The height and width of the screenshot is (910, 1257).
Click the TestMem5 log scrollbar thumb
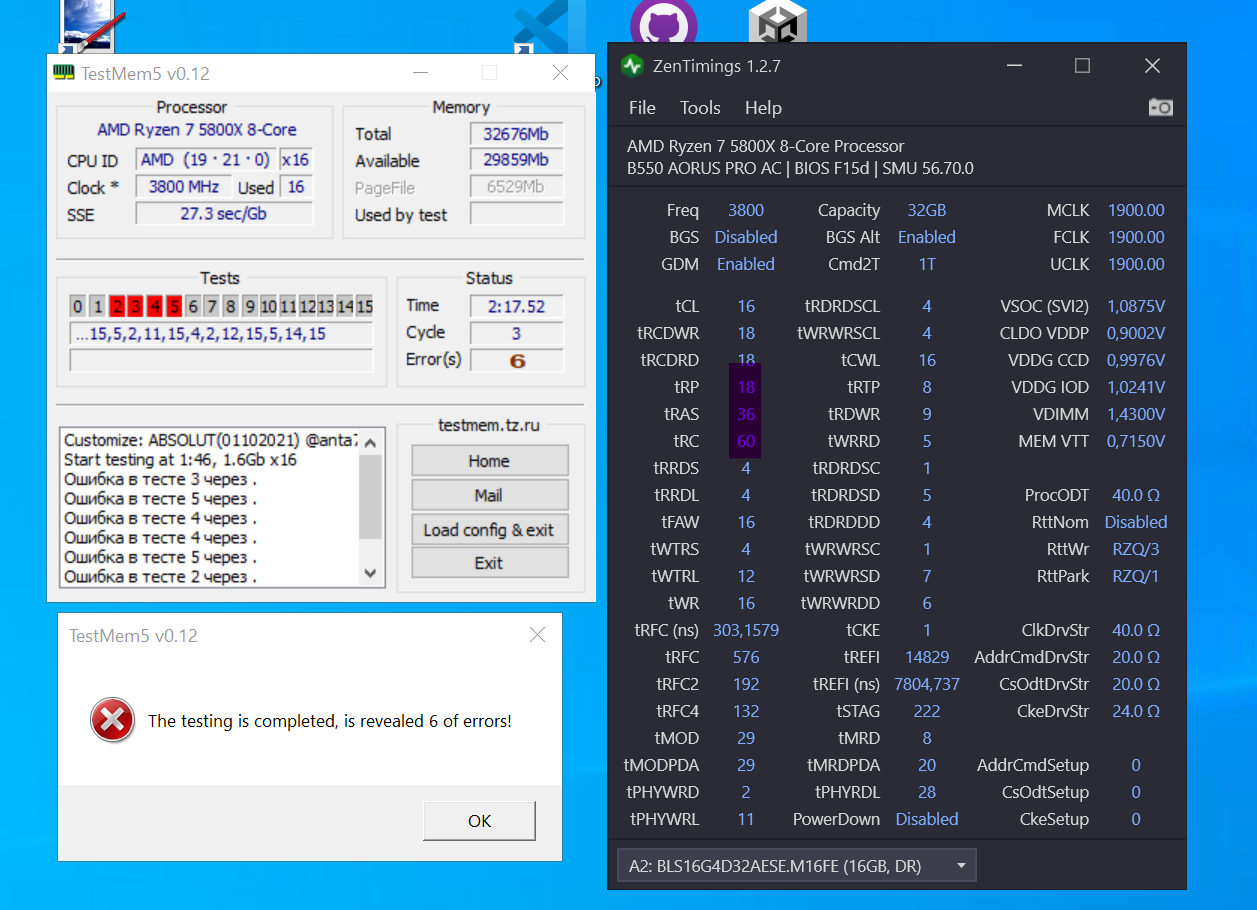pos(370,496)
